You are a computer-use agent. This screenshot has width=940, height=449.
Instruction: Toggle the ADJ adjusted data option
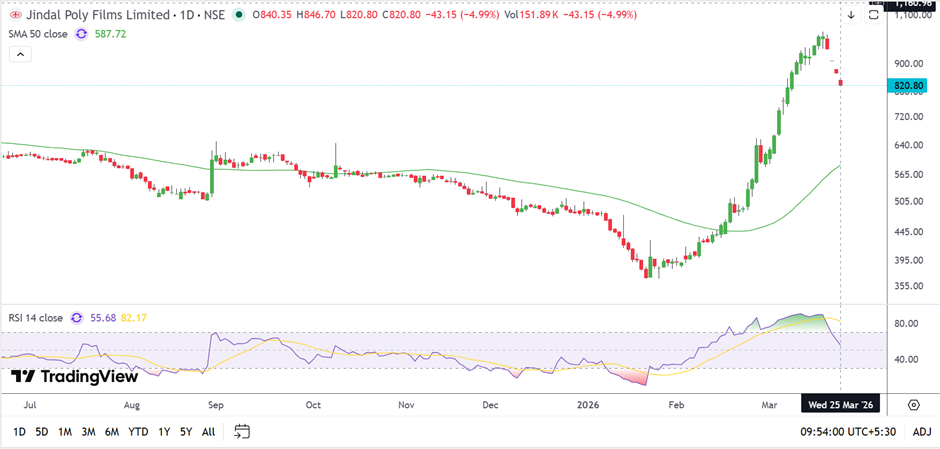[x=921, y=432]
